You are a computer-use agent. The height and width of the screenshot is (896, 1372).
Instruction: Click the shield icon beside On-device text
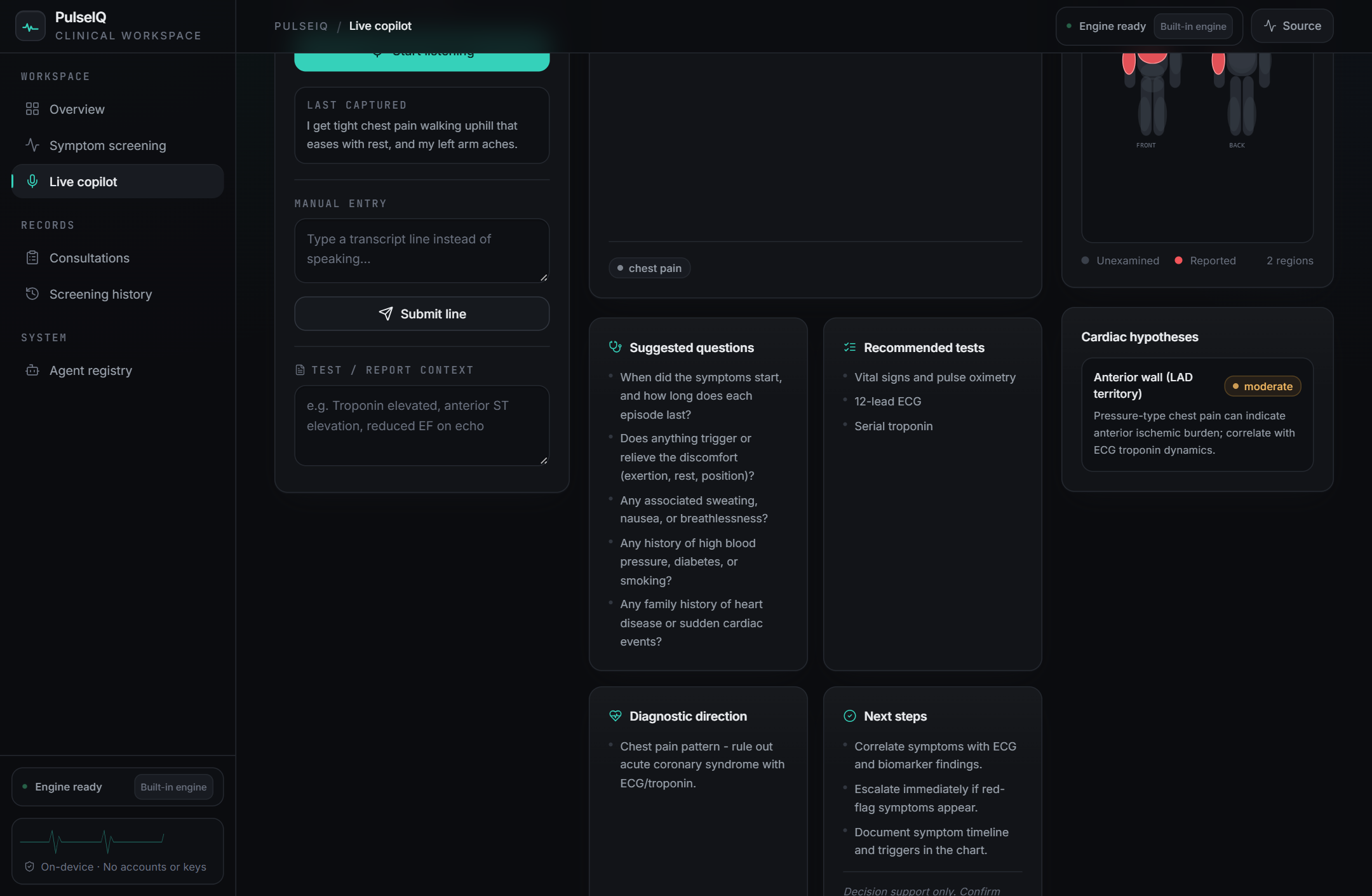[29, 866]
